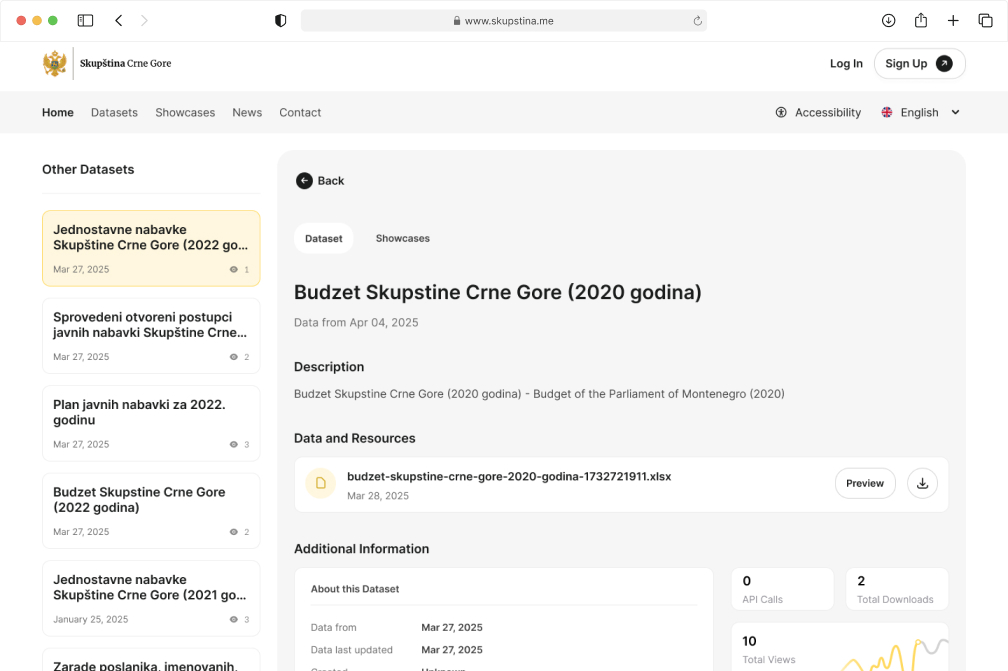Click the Sign Up button
The width and height of the screenshot is (1008, 671).
(919, 64)
